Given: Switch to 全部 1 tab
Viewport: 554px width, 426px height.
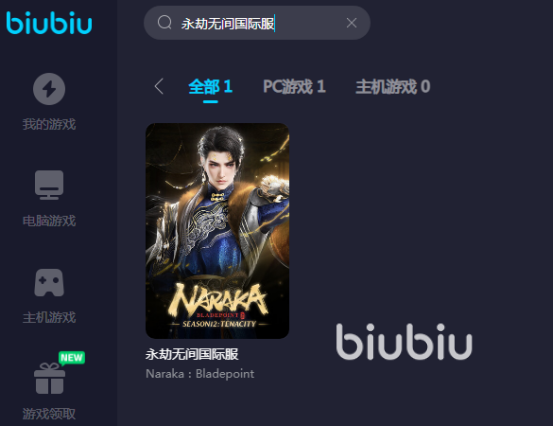Looking at the screenshot, I should [210, 87].
